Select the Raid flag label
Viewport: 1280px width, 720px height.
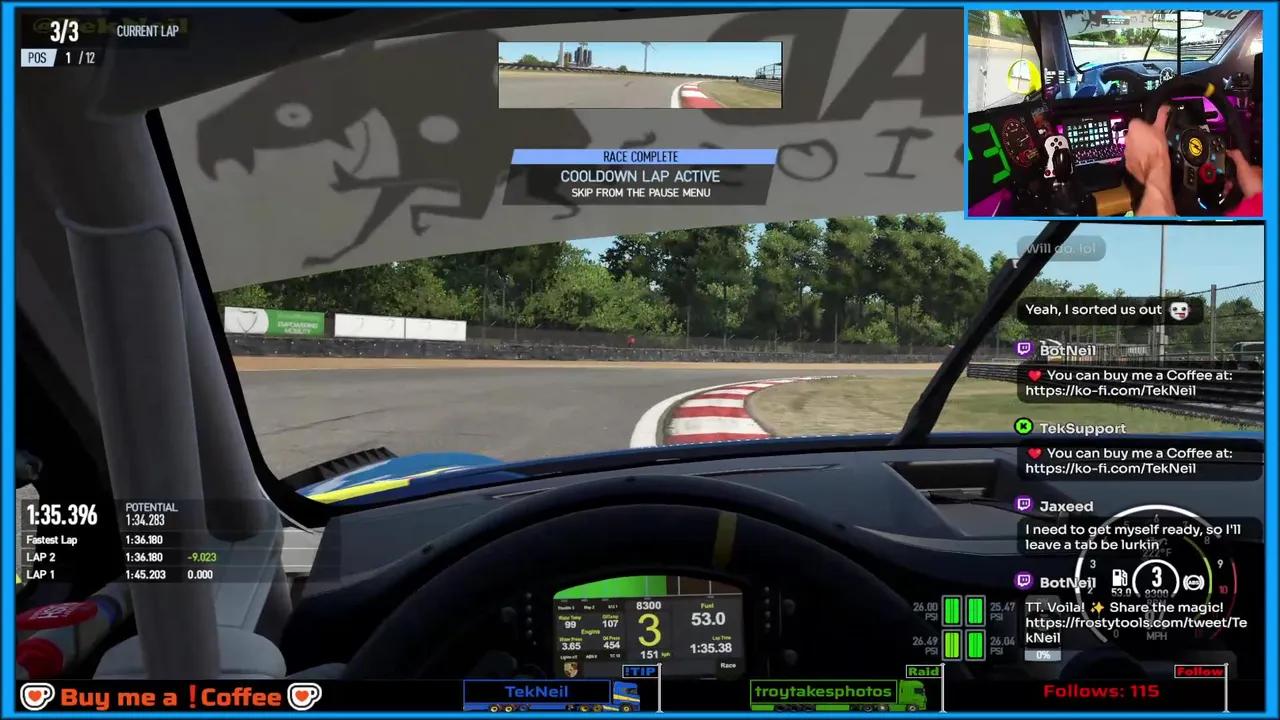click(x=922, y=672)
